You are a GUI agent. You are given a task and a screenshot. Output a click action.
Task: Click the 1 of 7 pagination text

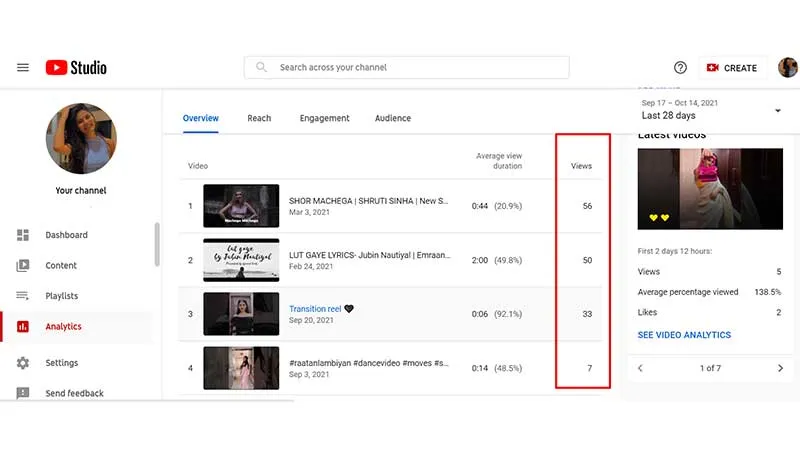tap(710, 368)
